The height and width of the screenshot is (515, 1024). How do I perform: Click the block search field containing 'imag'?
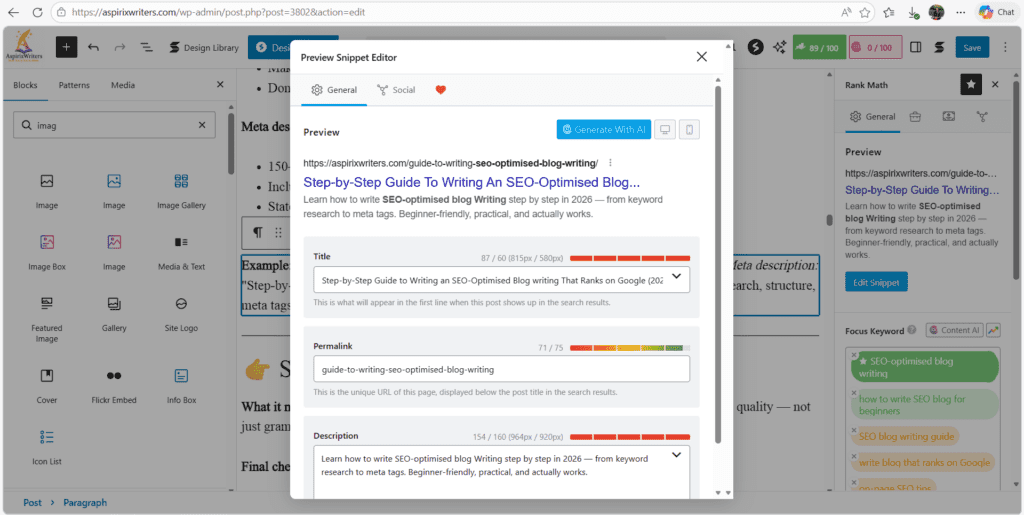click(114, 125)
